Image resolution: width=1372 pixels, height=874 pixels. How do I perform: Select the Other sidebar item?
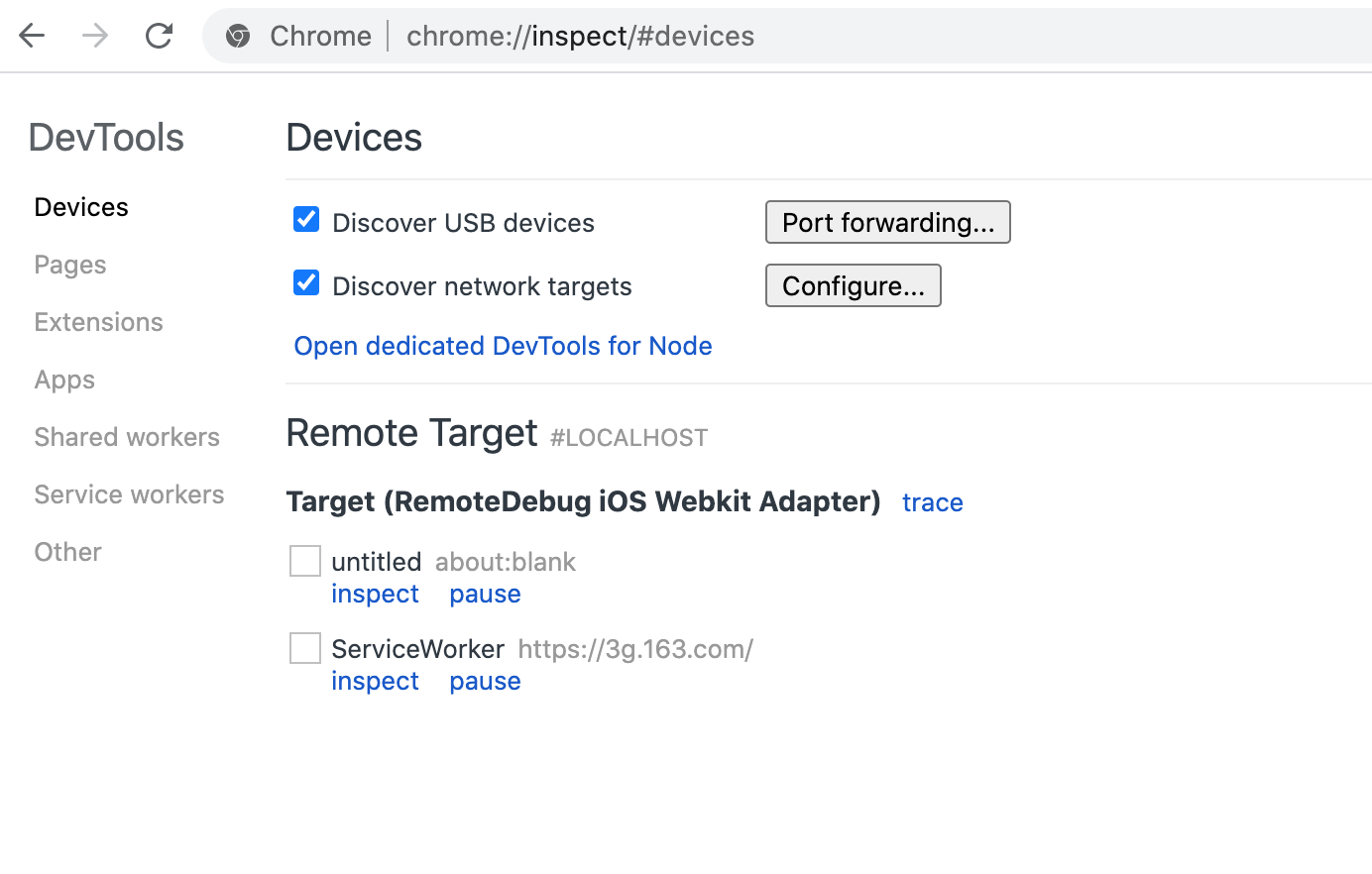[67, 552]
